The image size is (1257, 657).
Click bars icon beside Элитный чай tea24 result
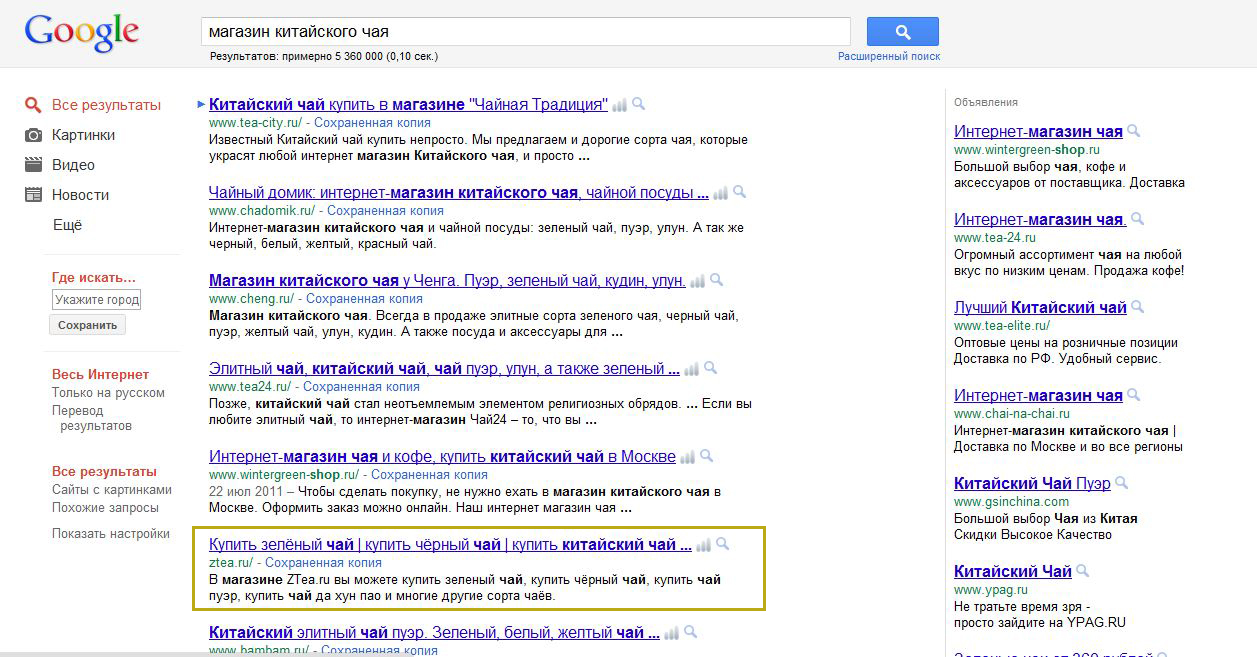click(692, 368)
